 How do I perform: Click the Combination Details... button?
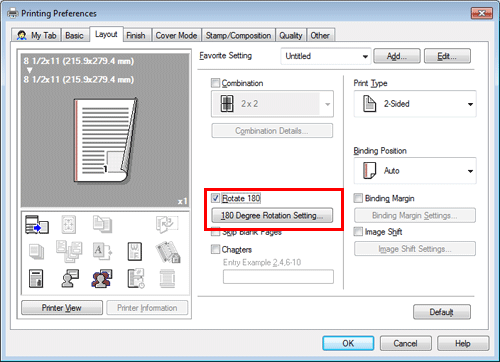coord(272,130)
